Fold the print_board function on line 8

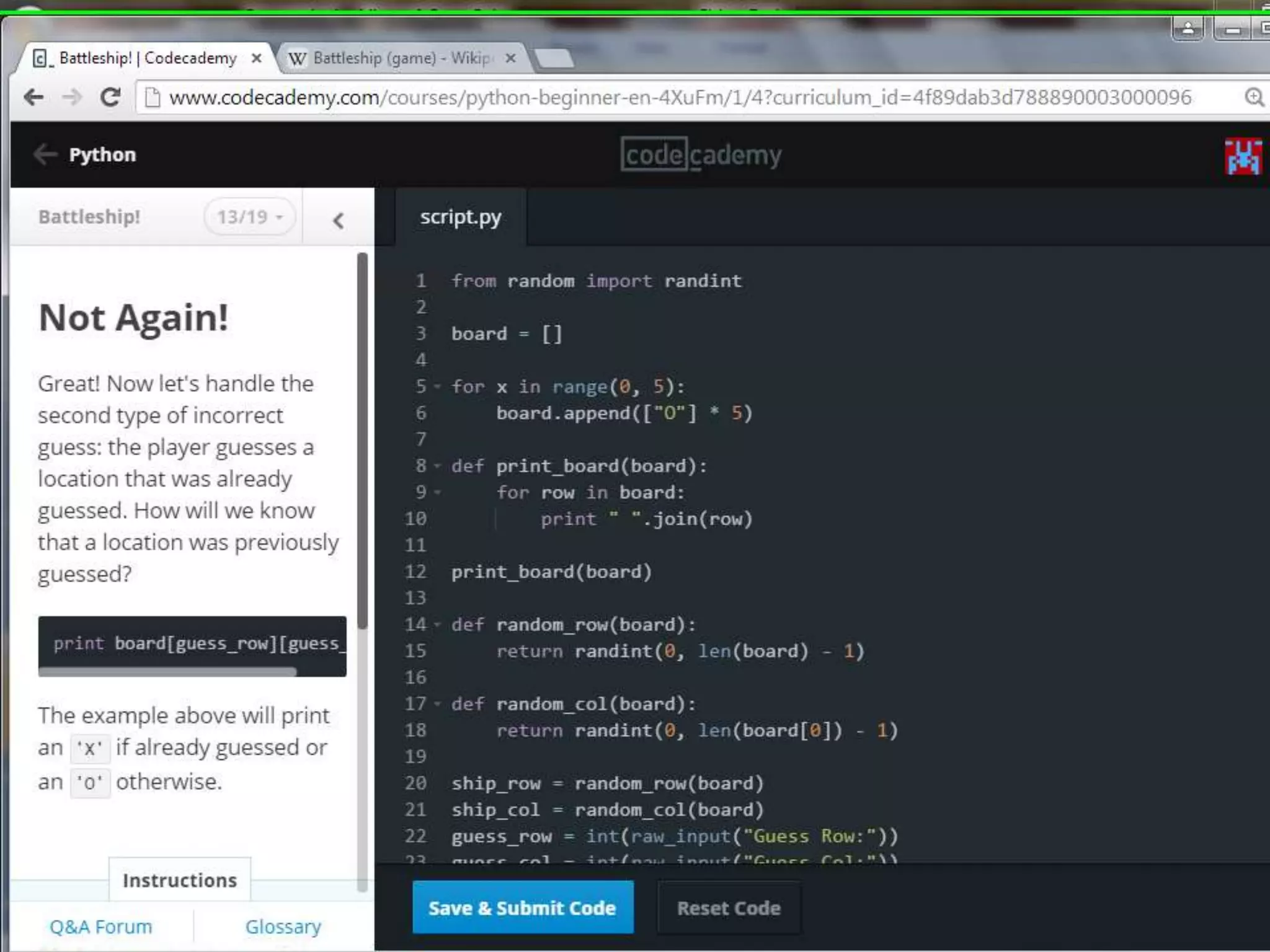point(437,466)
